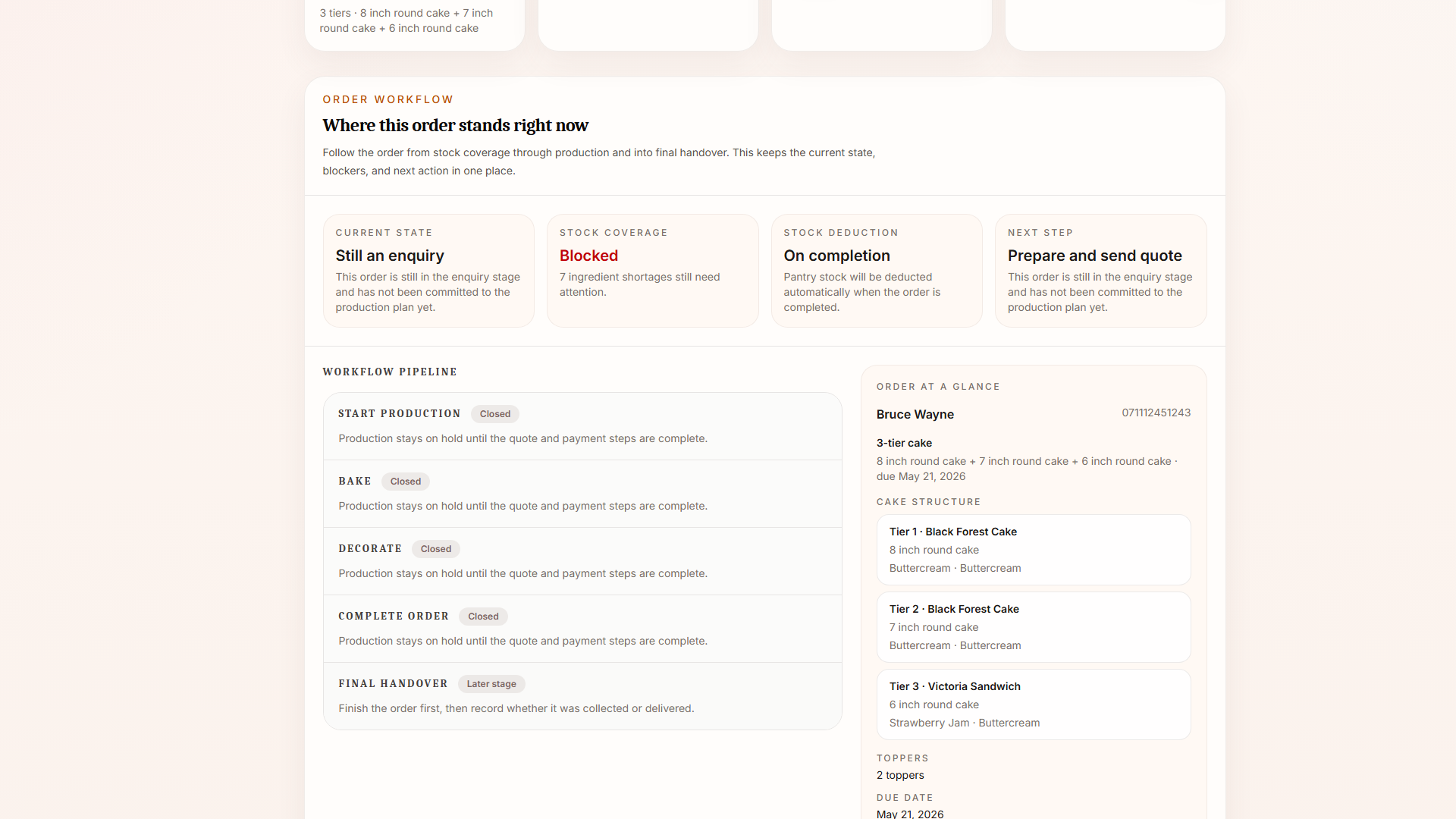Open the Tier 2 Black Forest Cake card
Screen dimensions: 1456x819
1034,627
